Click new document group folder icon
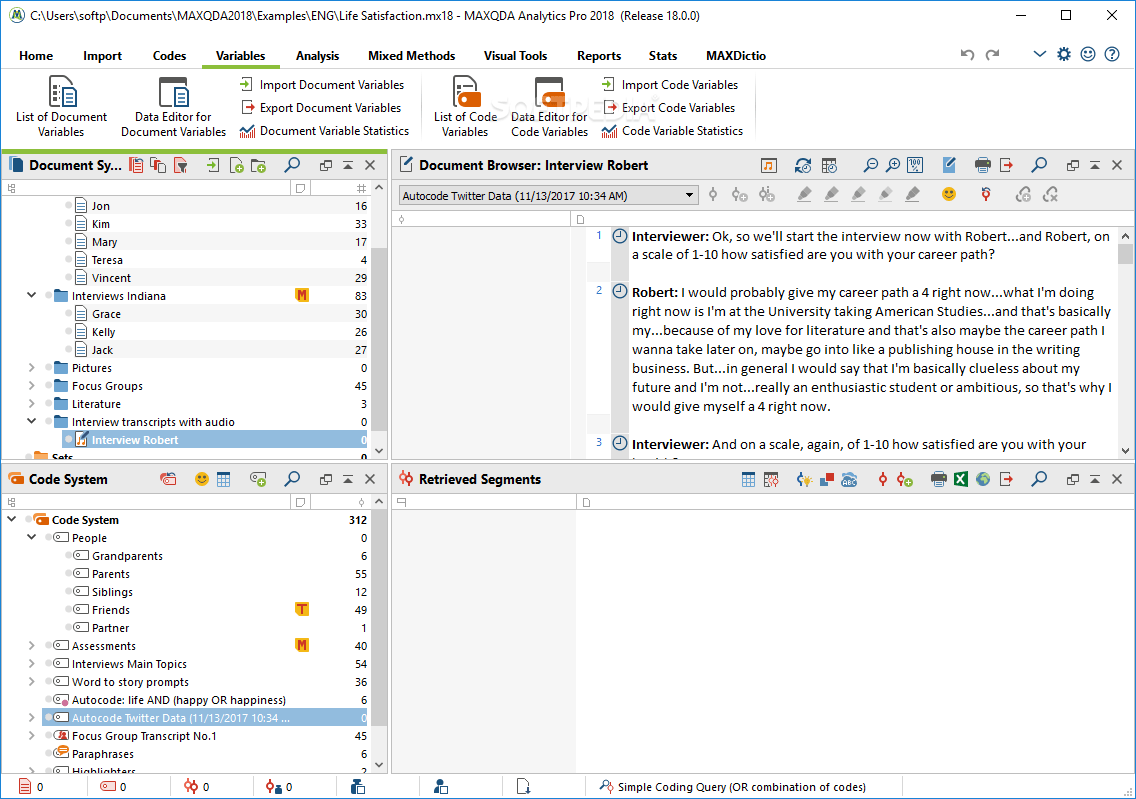Screen dimensions: 1136x799 258,166
